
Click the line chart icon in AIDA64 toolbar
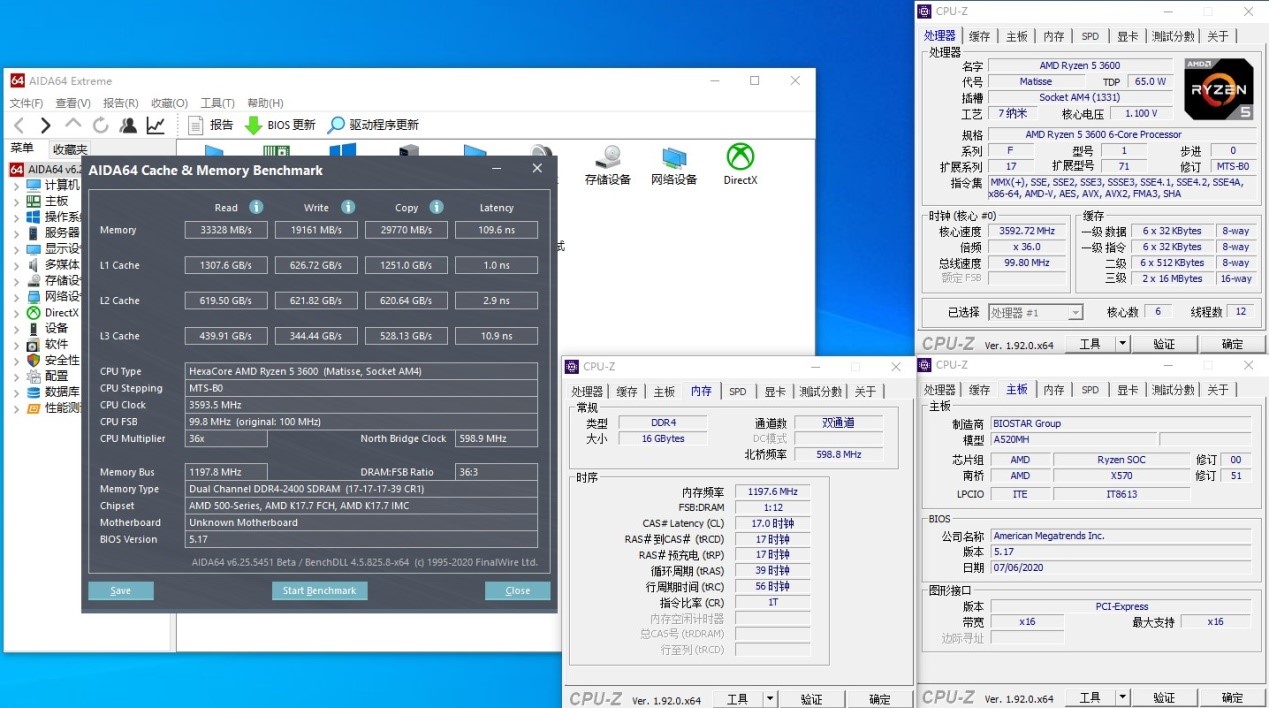click(x=155, y=125)
